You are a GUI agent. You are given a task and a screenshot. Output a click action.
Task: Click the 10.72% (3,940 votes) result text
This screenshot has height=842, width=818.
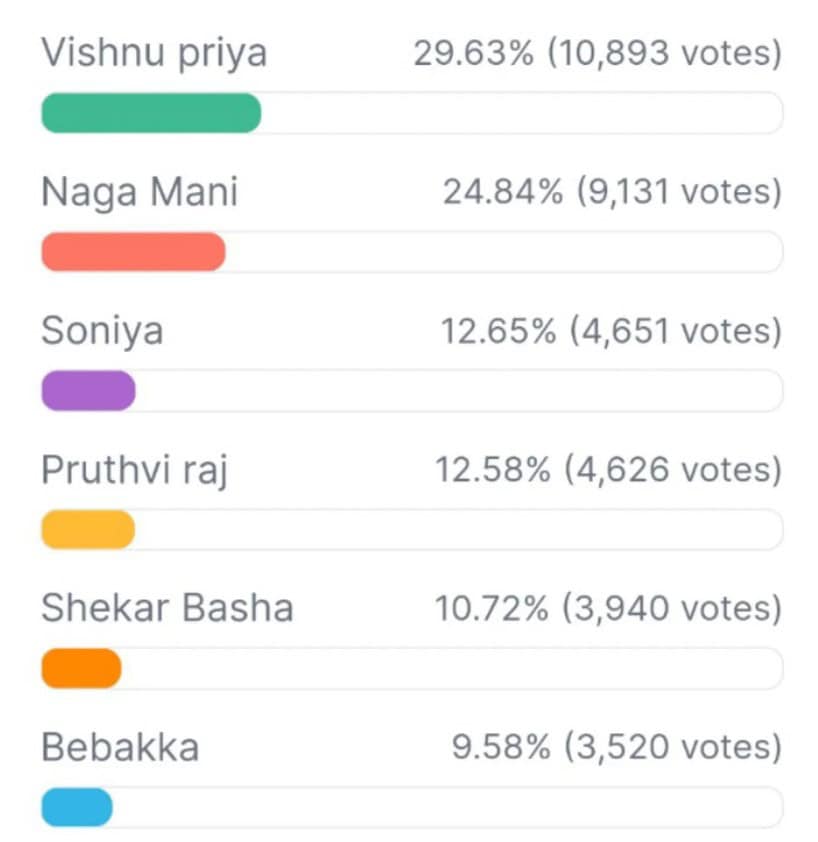point(609,608)
